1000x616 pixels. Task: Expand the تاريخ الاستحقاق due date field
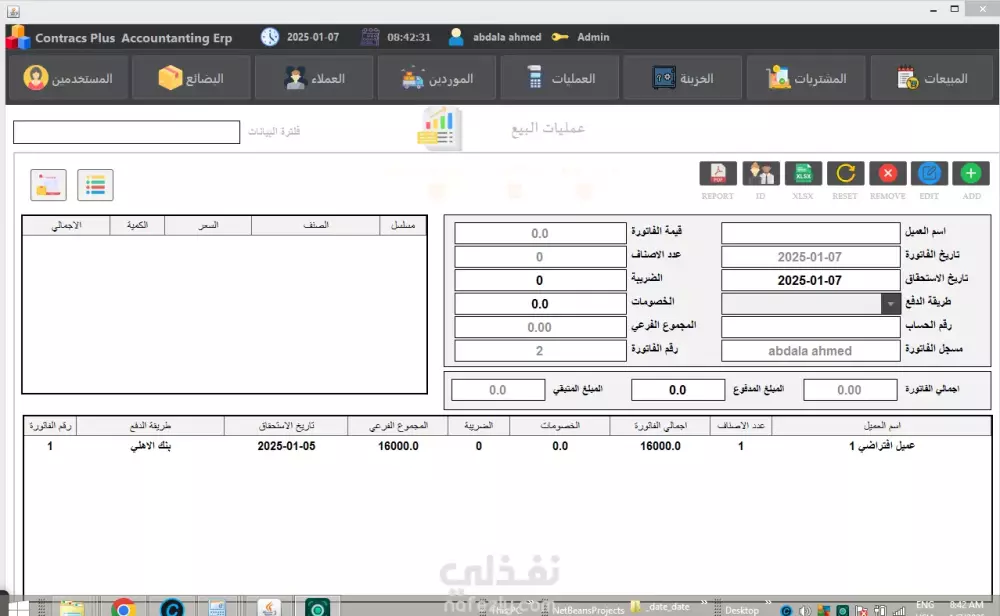(x=810, y=279)
